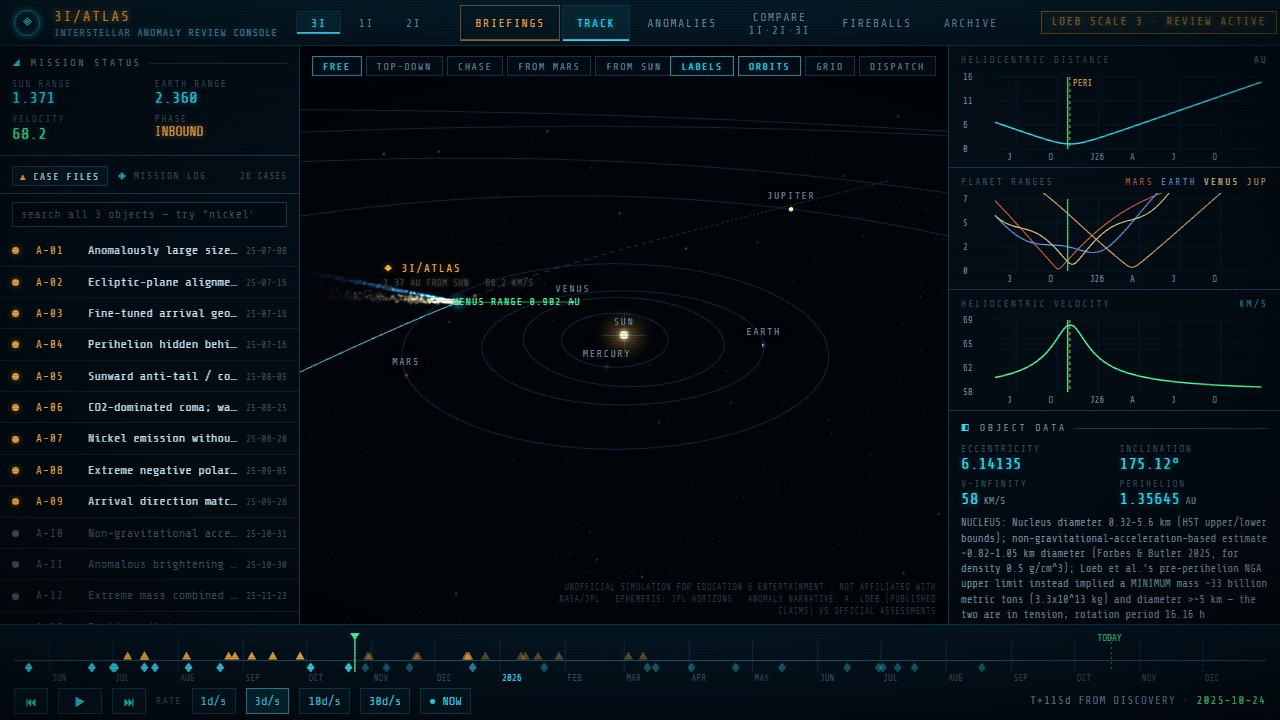Click the Venus planet label
The height and width of the screenshot is (720, 1280).
573,289
